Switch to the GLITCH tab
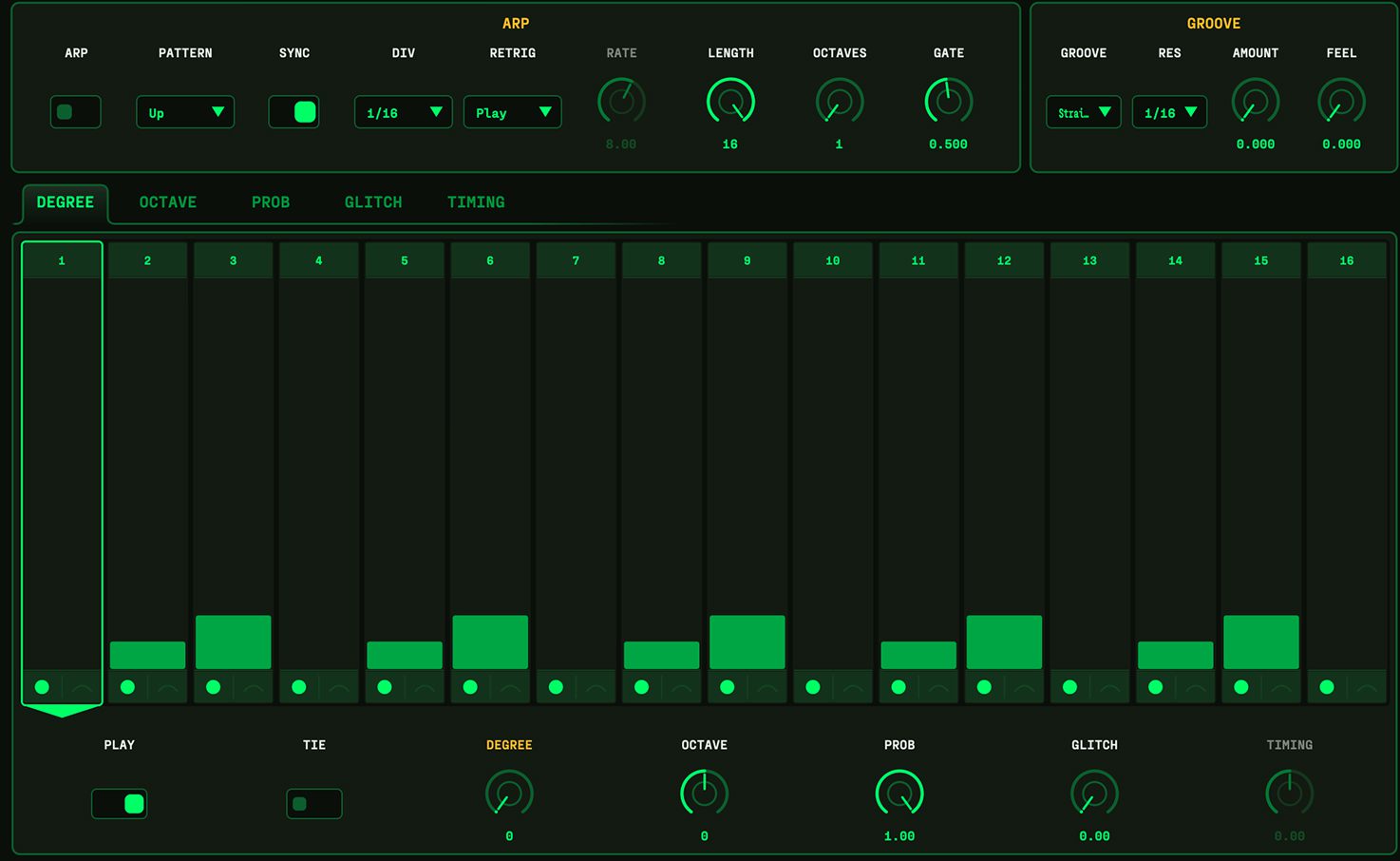 pyautogui.click(x=373, y=202)
